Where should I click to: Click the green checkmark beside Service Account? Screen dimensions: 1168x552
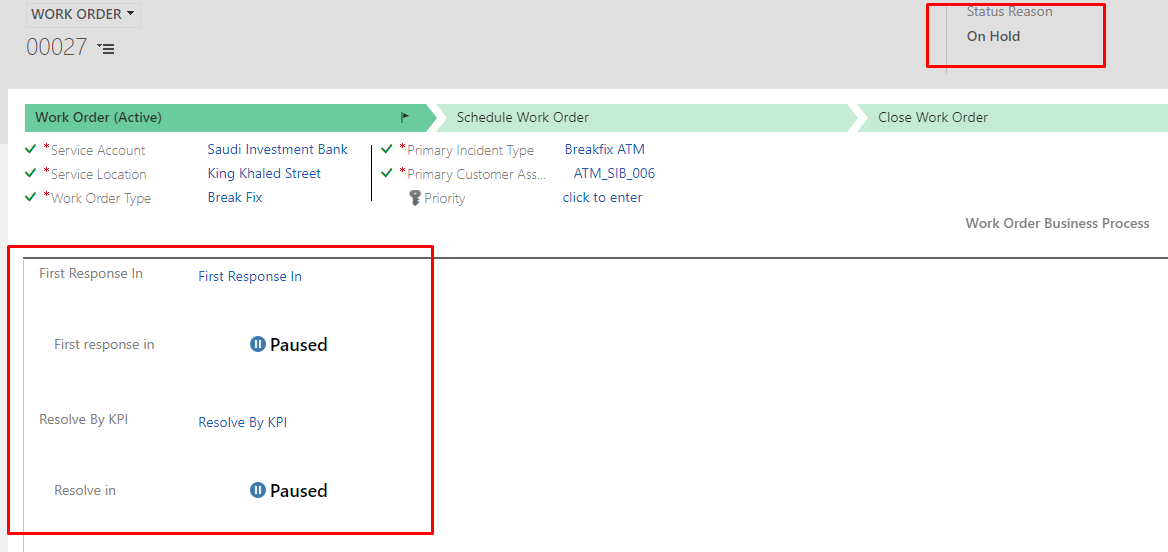tap(31, 150)
